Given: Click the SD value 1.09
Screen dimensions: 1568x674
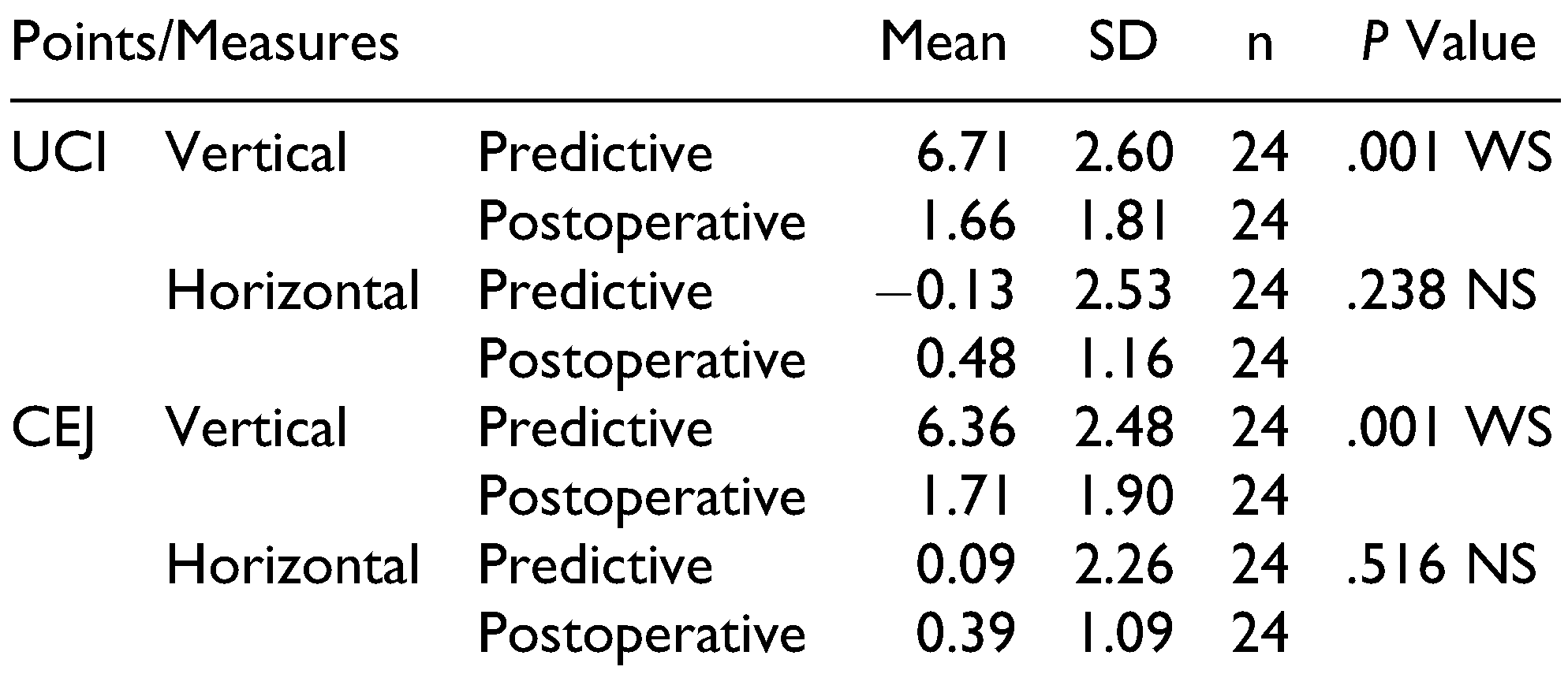Looking at the screenshot, I should [x=1123, y=635].
